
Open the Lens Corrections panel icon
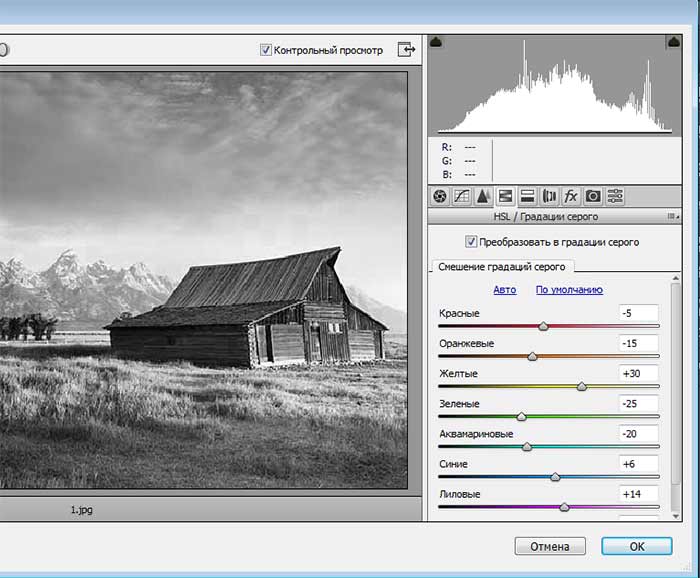(x=549, y=196)
